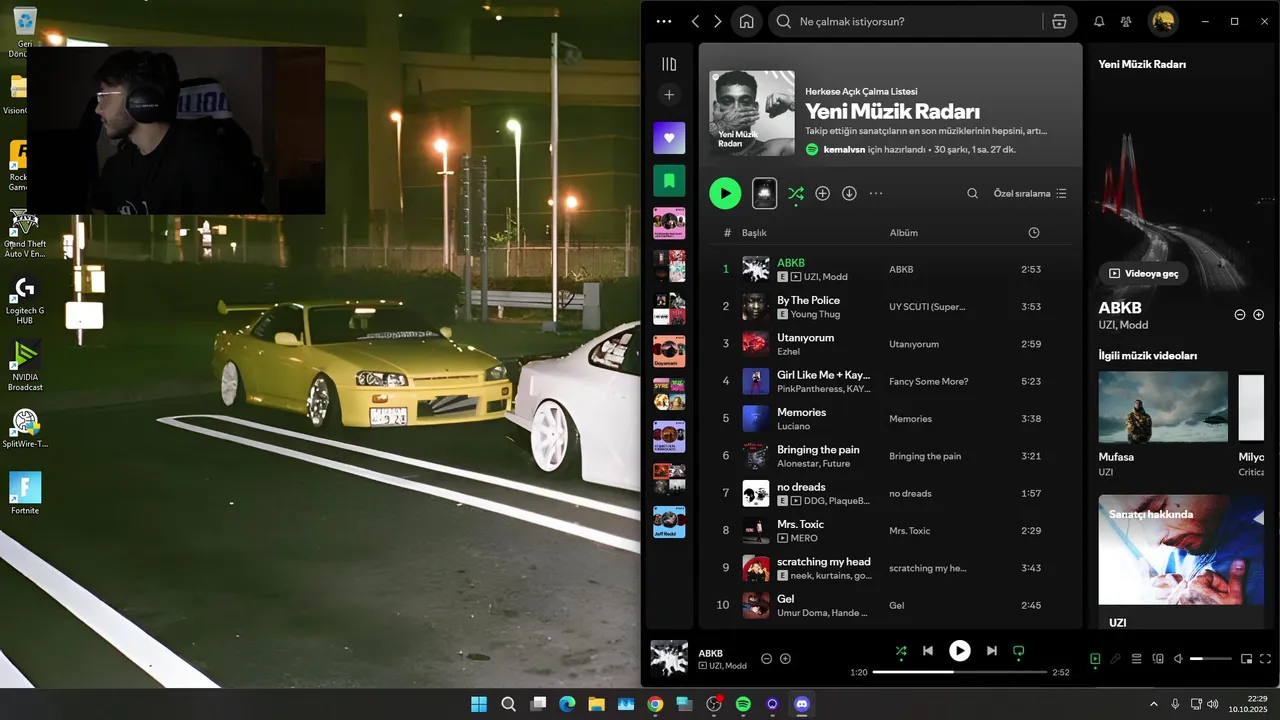Click the create playlist plus in the sidebar
This screenshot has height=720, width=1280.
tap(669, 95)
